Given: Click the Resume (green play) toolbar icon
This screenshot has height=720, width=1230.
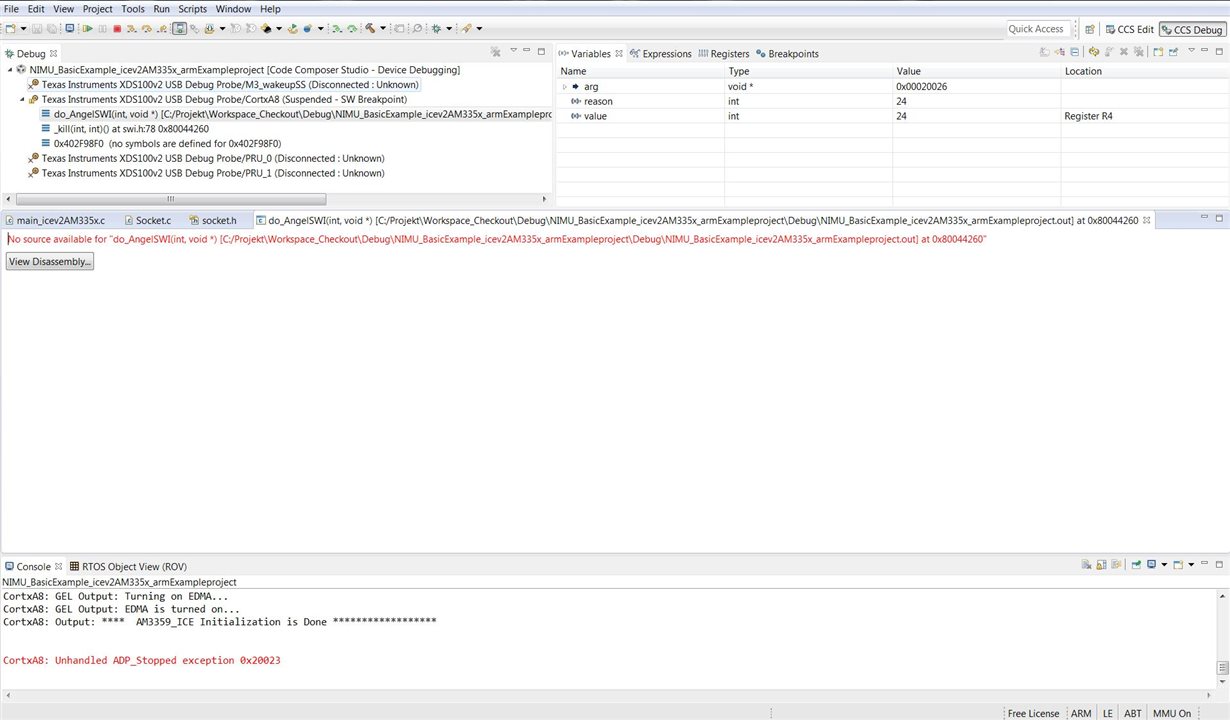Looking at the screenshot, I should click(87, 29).
